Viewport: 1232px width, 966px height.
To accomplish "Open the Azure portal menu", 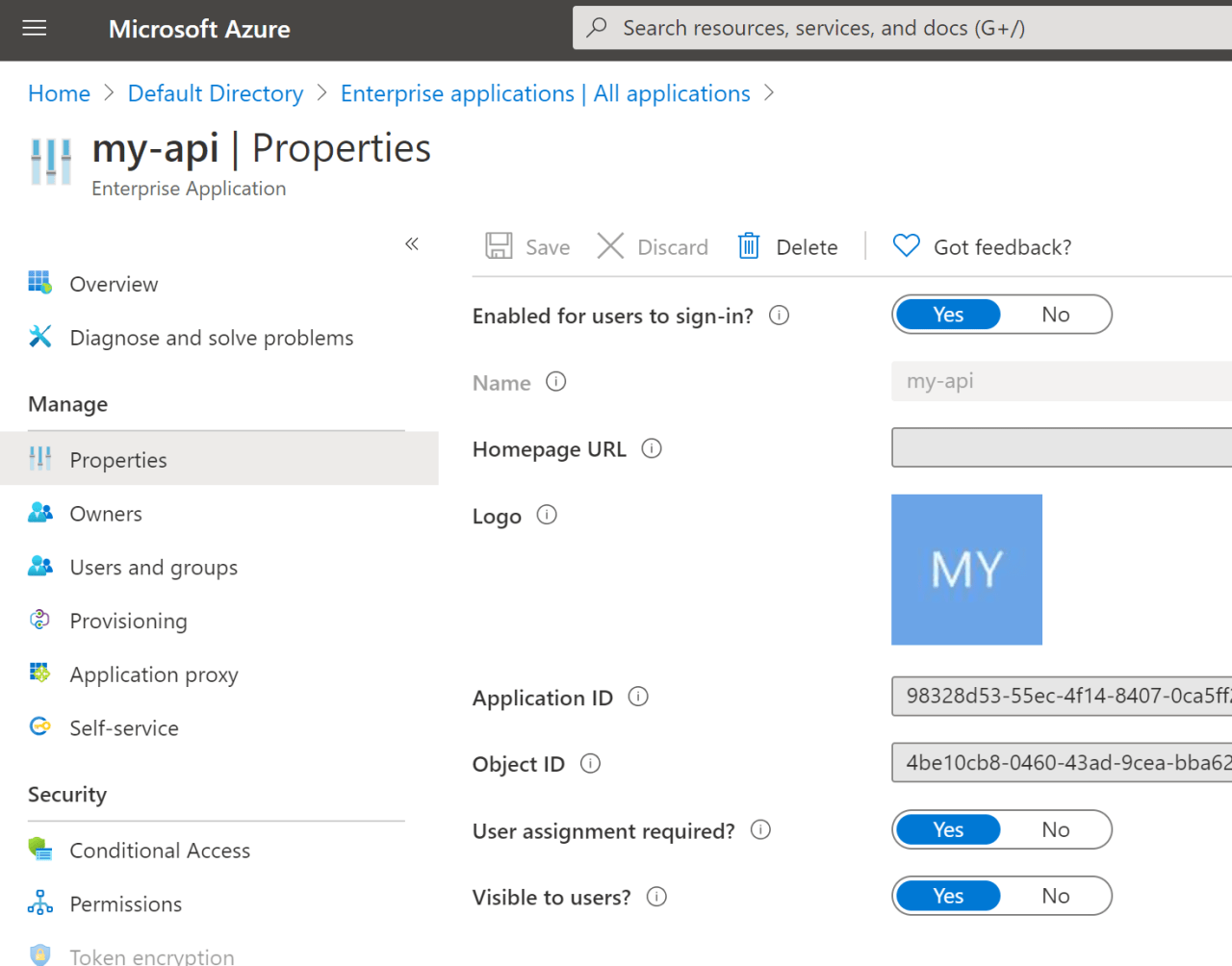I will pyautogui.click(x=34, y=28).
